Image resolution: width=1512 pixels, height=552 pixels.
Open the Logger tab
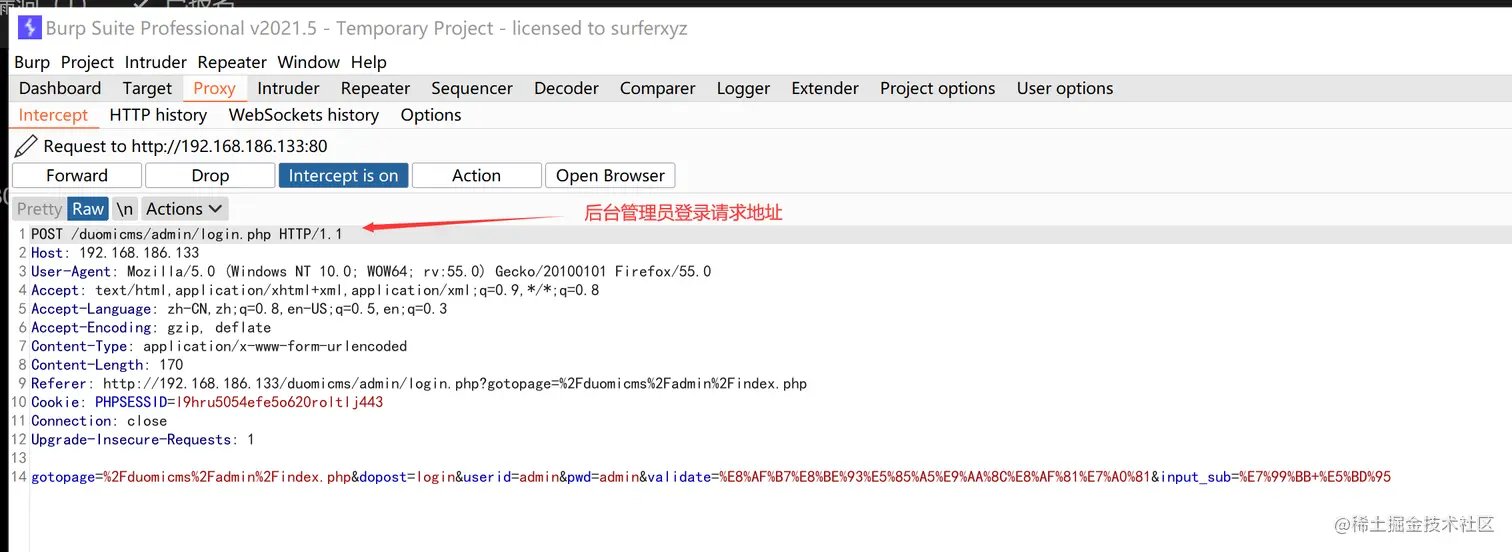[x=743, y=88]
